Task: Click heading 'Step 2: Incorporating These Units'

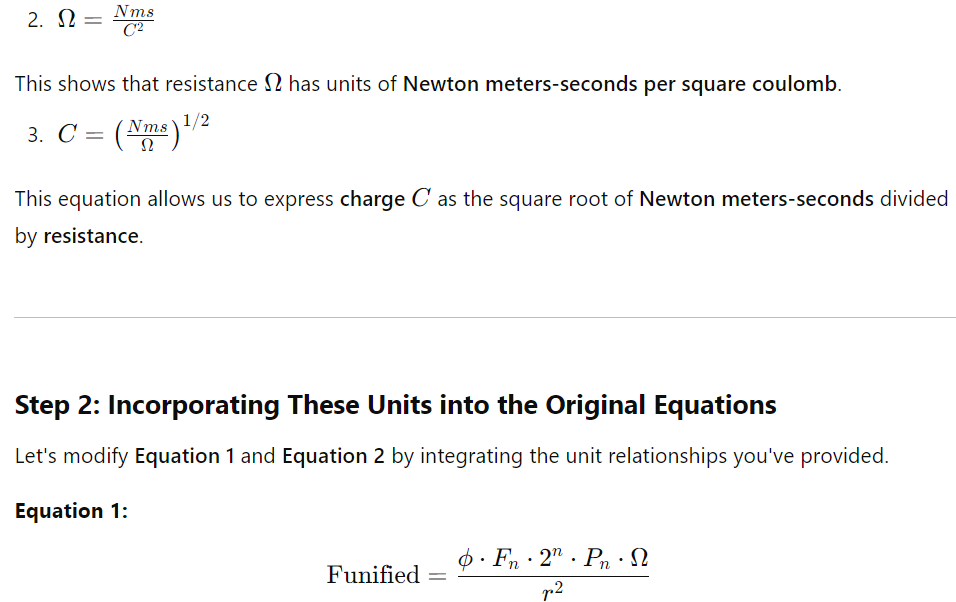Action: [395, 404]
